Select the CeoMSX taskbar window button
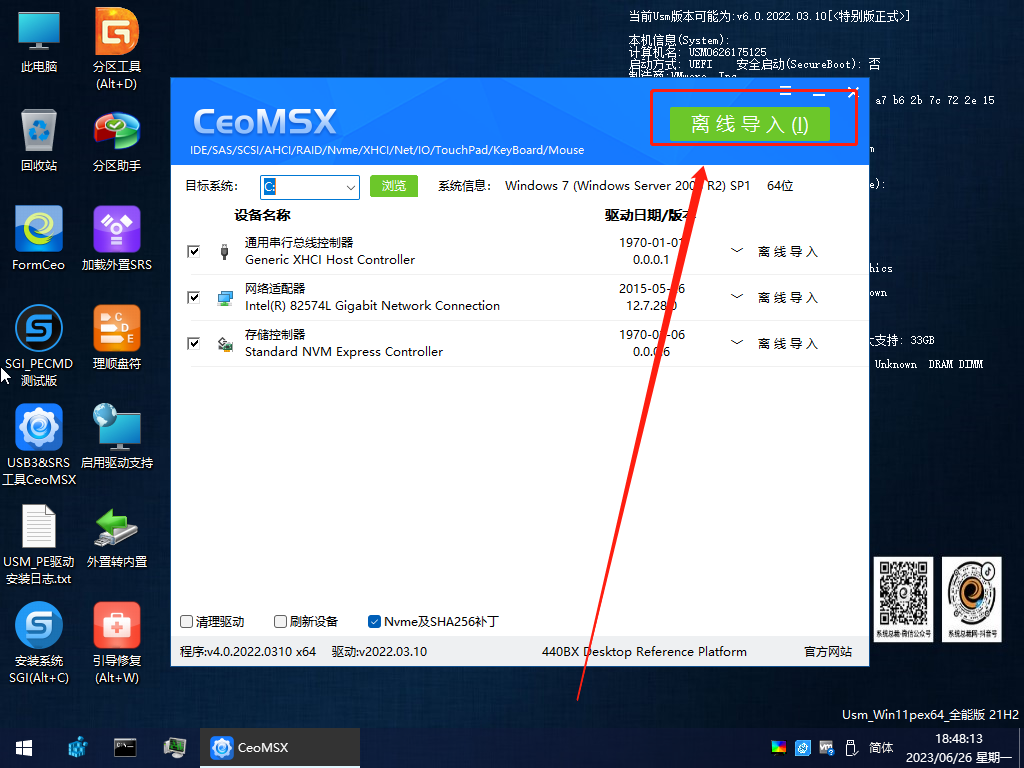 [x=280, y=748]
